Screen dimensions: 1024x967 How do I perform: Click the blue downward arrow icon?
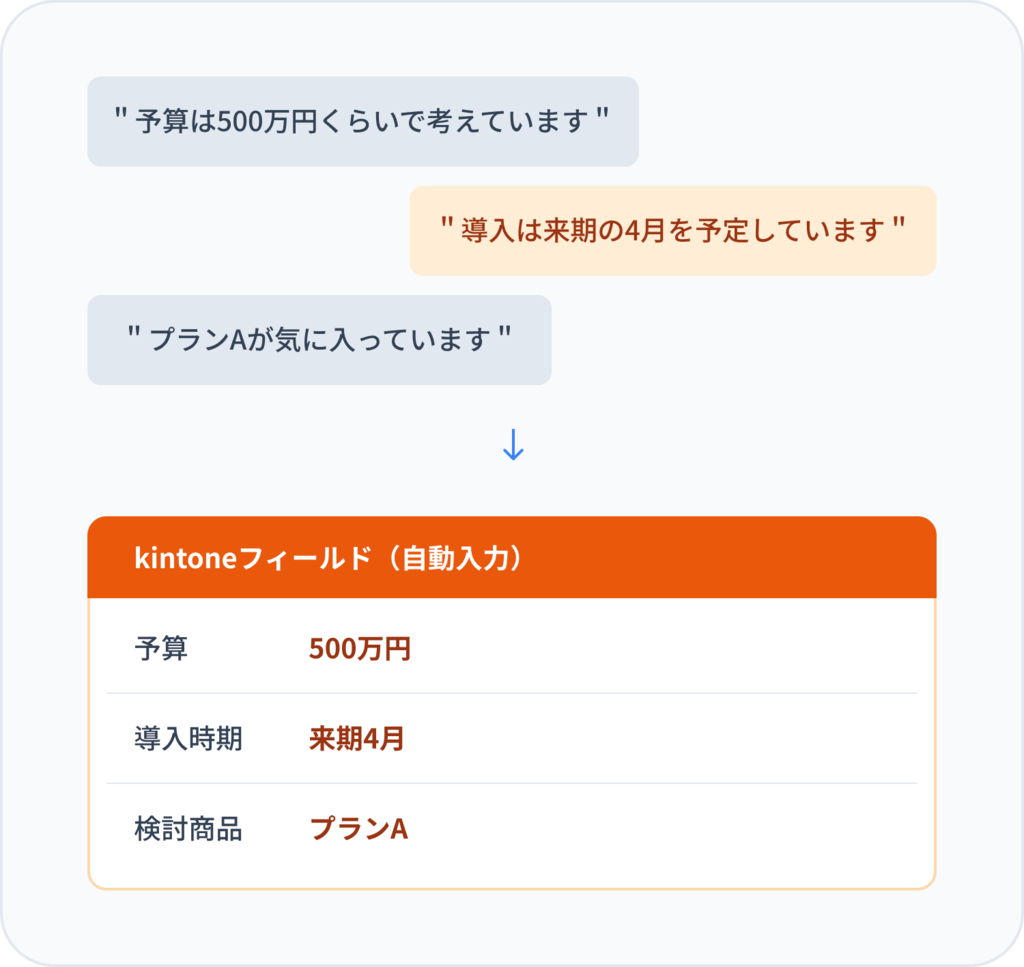click(512, 445)
